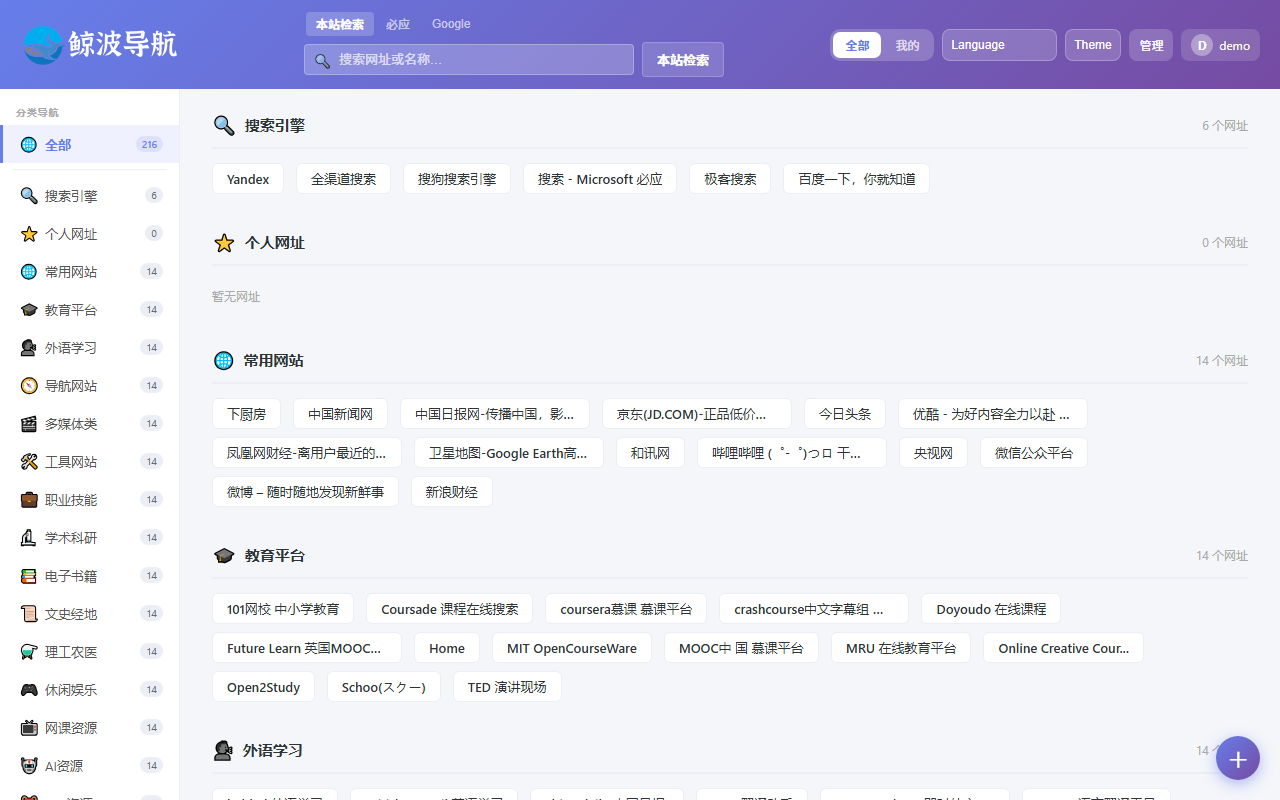
Task: Click clapperboard icon beside sidebar 多媒体类
Action: (x=29, y=424)
